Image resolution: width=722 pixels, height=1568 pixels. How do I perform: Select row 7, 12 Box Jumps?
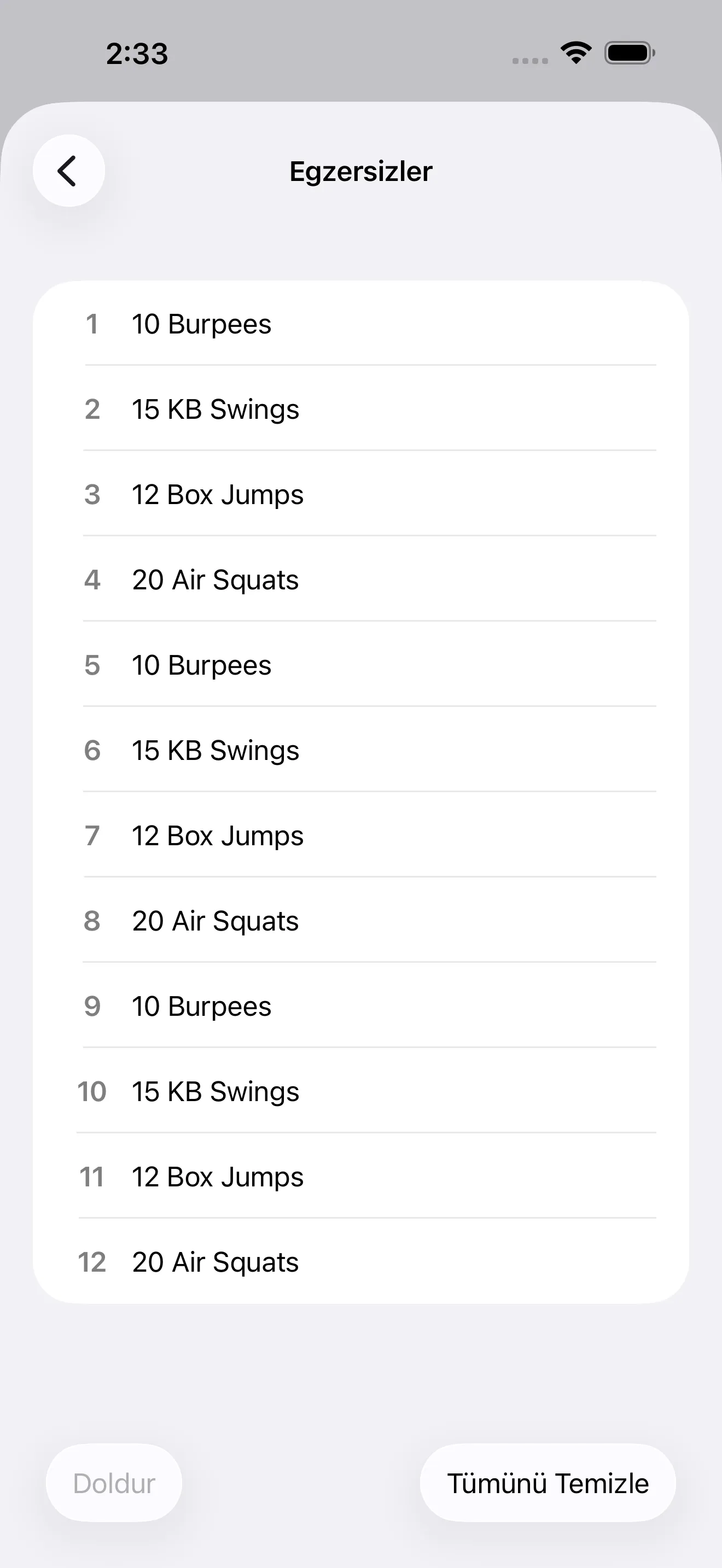coord(360,835)
